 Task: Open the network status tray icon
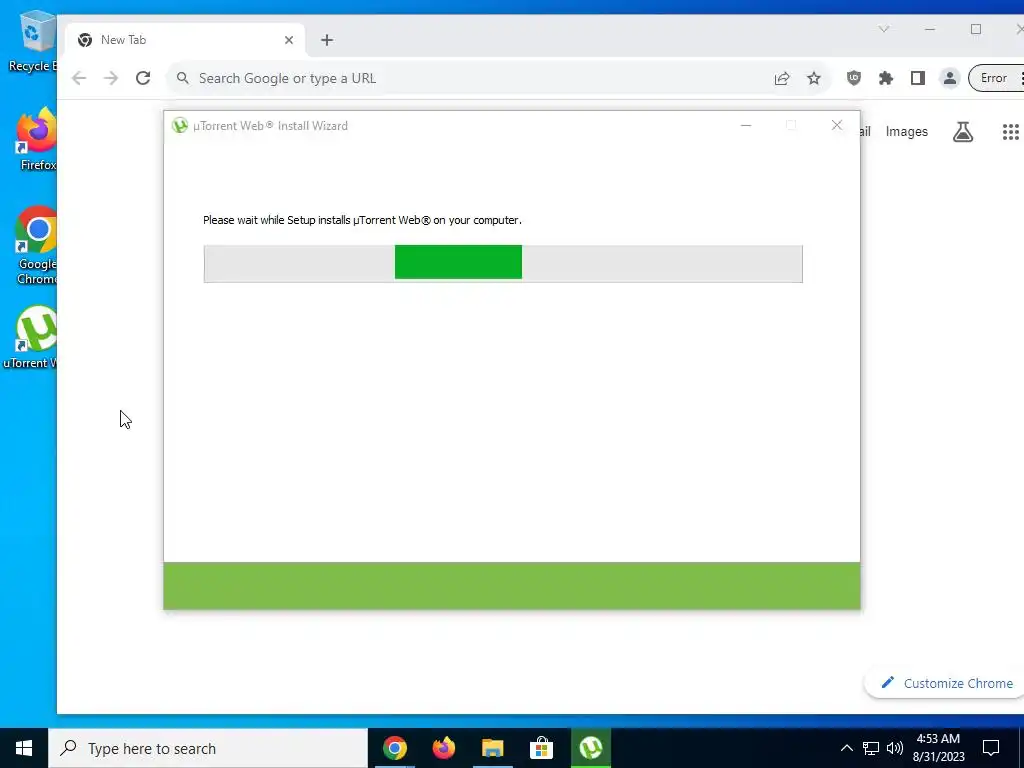[871, 748]
